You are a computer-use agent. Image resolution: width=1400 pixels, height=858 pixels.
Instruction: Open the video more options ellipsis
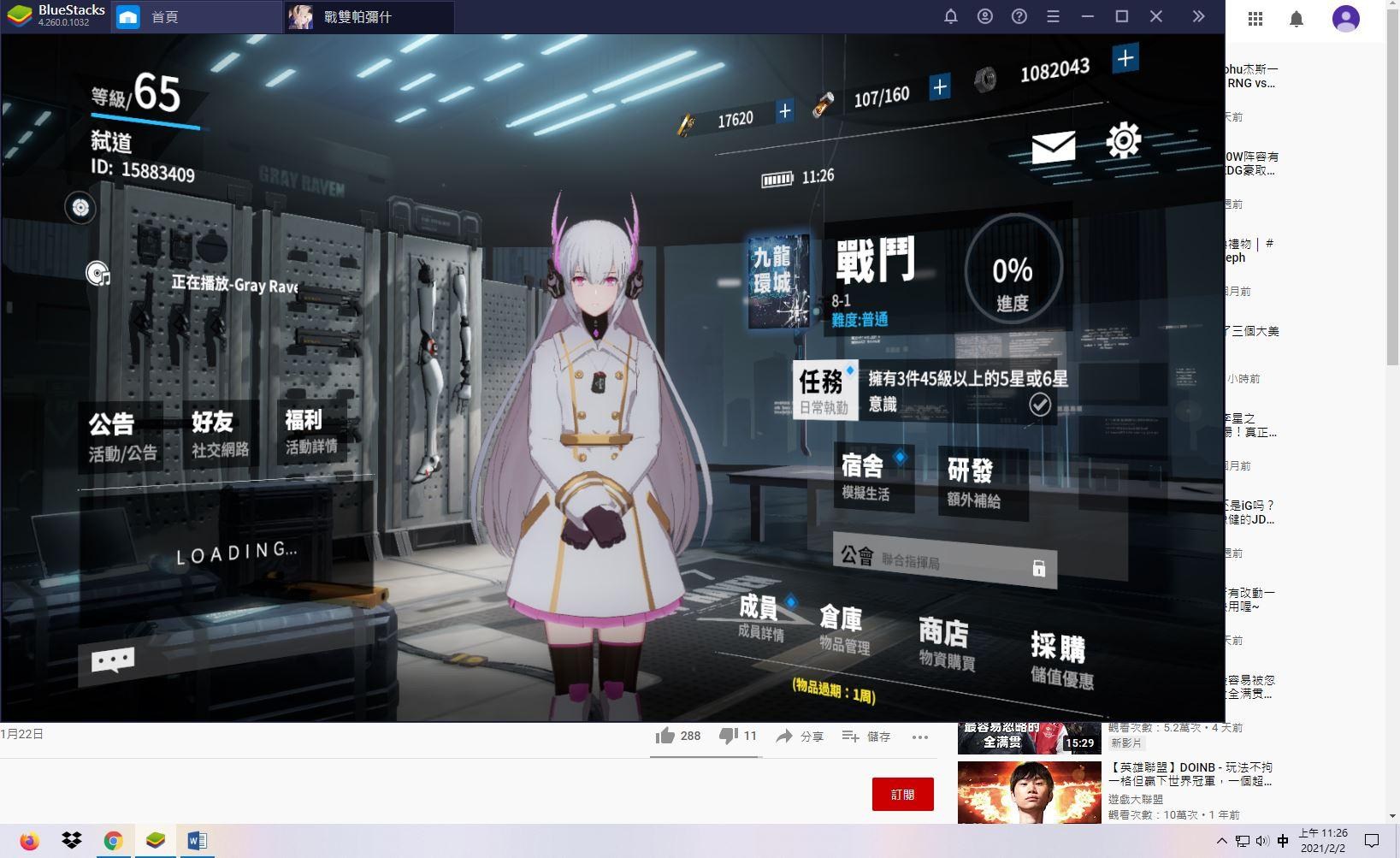click(x=920, y=737)
